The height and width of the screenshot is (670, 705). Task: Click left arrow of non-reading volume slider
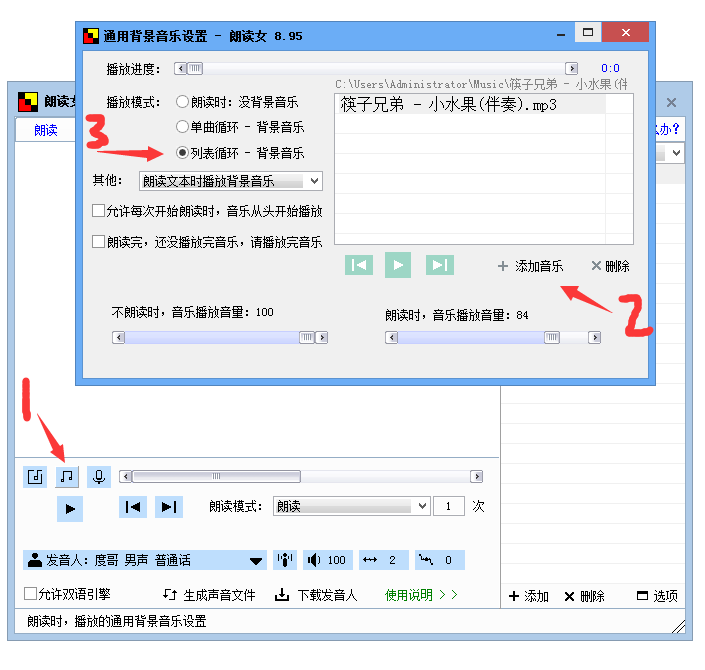click(x=119, y=337)
